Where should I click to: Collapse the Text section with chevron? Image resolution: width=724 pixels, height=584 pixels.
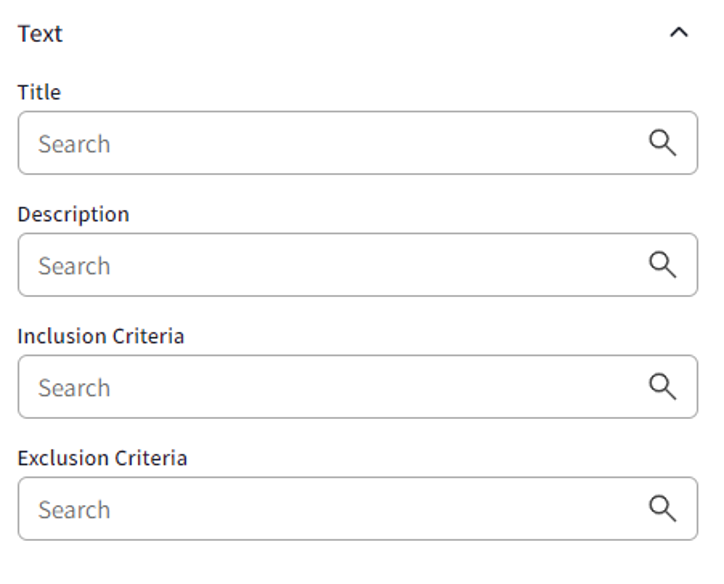pyautogui.click(x=679, y=33)
